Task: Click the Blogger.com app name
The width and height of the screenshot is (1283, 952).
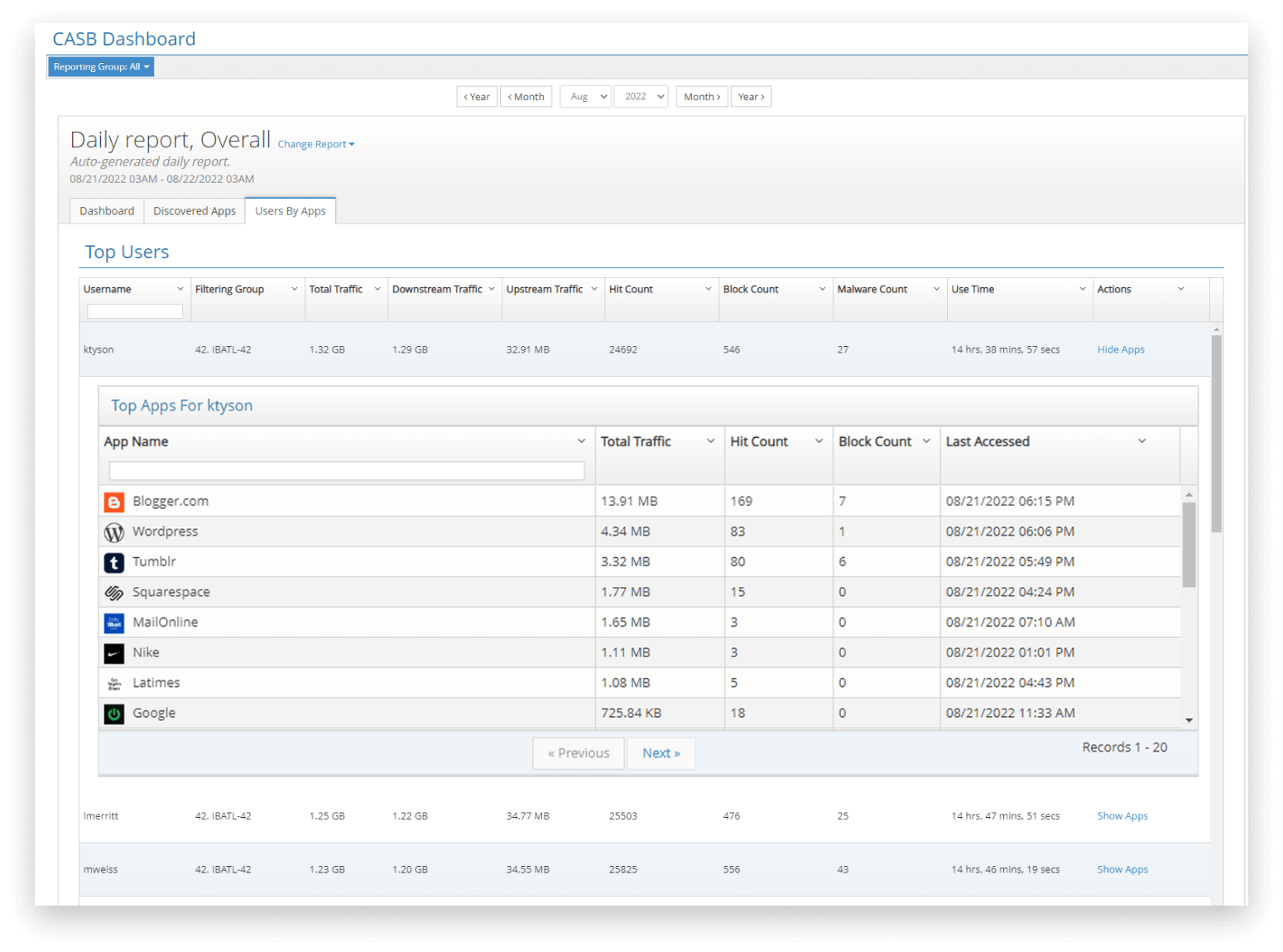Action: [x=171, y=502]
